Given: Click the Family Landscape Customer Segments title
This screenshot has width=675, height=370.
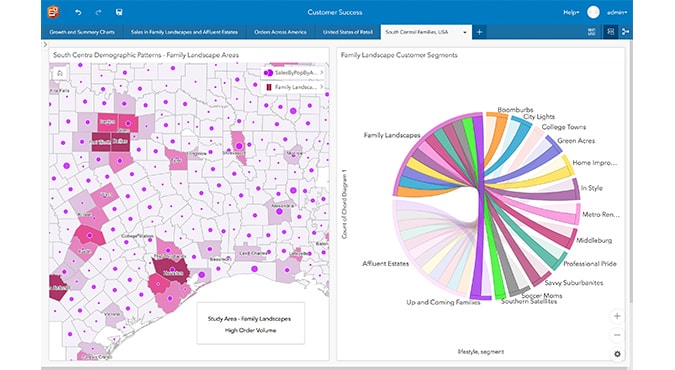Looking at the screenshot, I should coord(399,55).
